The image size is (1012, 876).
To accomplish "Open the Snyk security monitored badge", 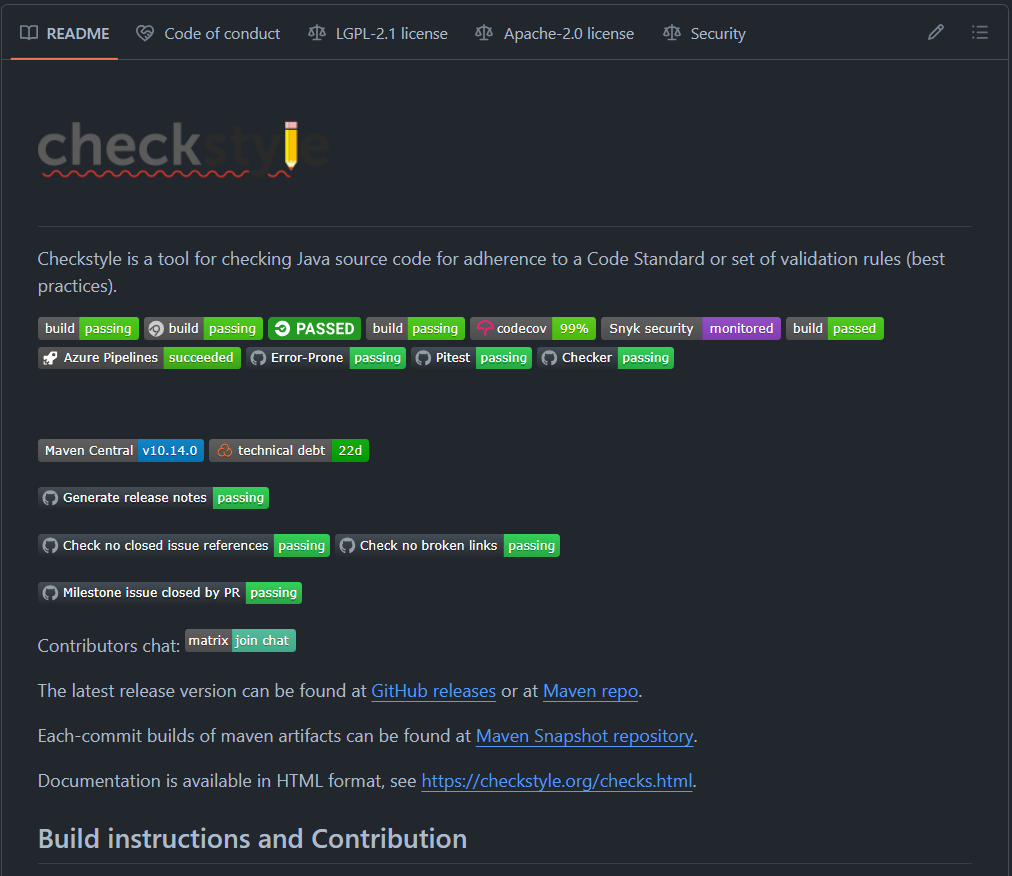I will (691, 329).
